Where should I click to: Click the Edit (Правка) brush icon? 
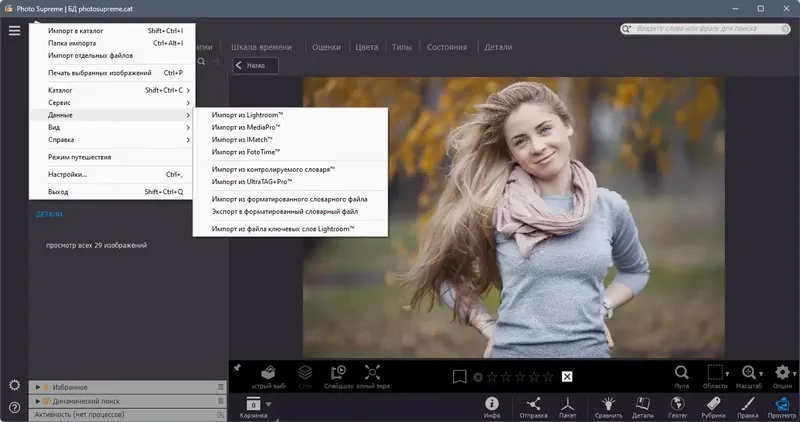[x=747, y=403]
